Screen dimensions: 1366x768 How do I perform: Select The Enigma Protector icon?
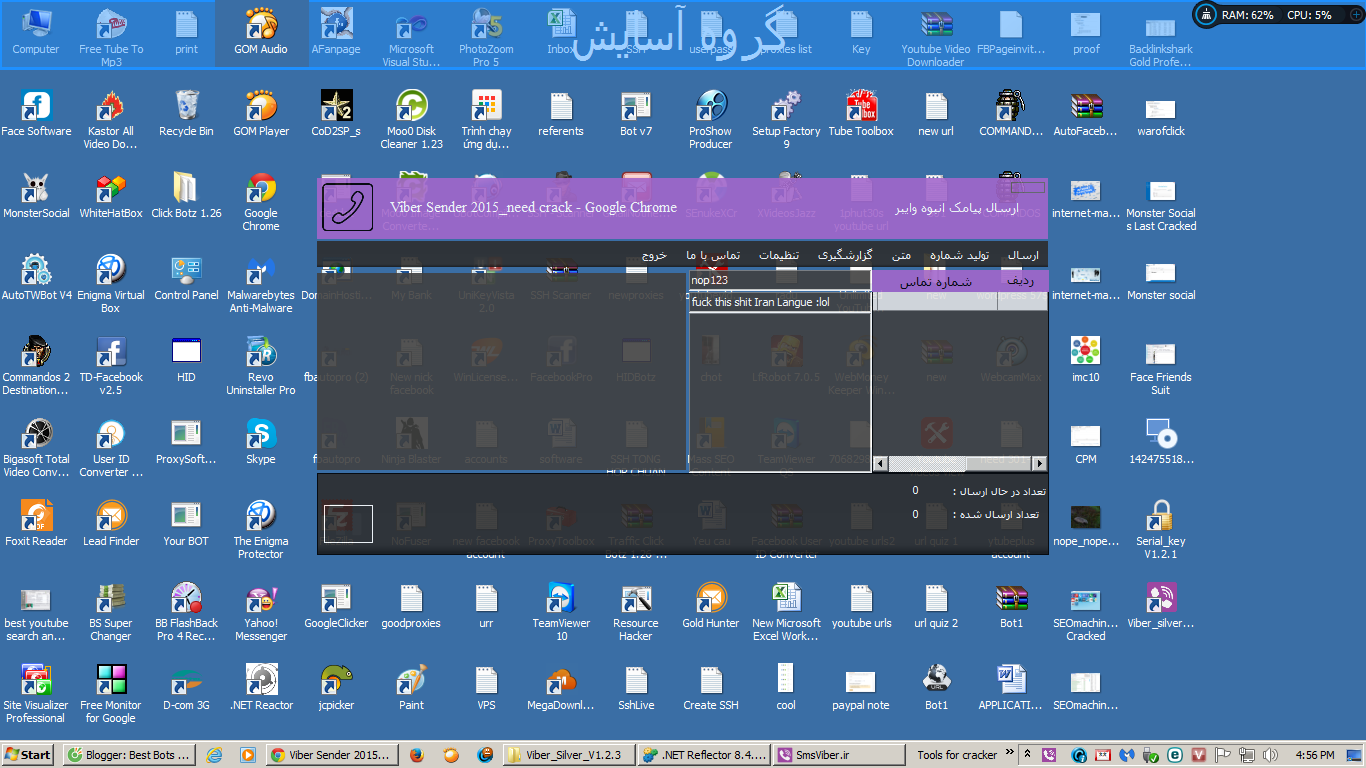tap(261, 530)
